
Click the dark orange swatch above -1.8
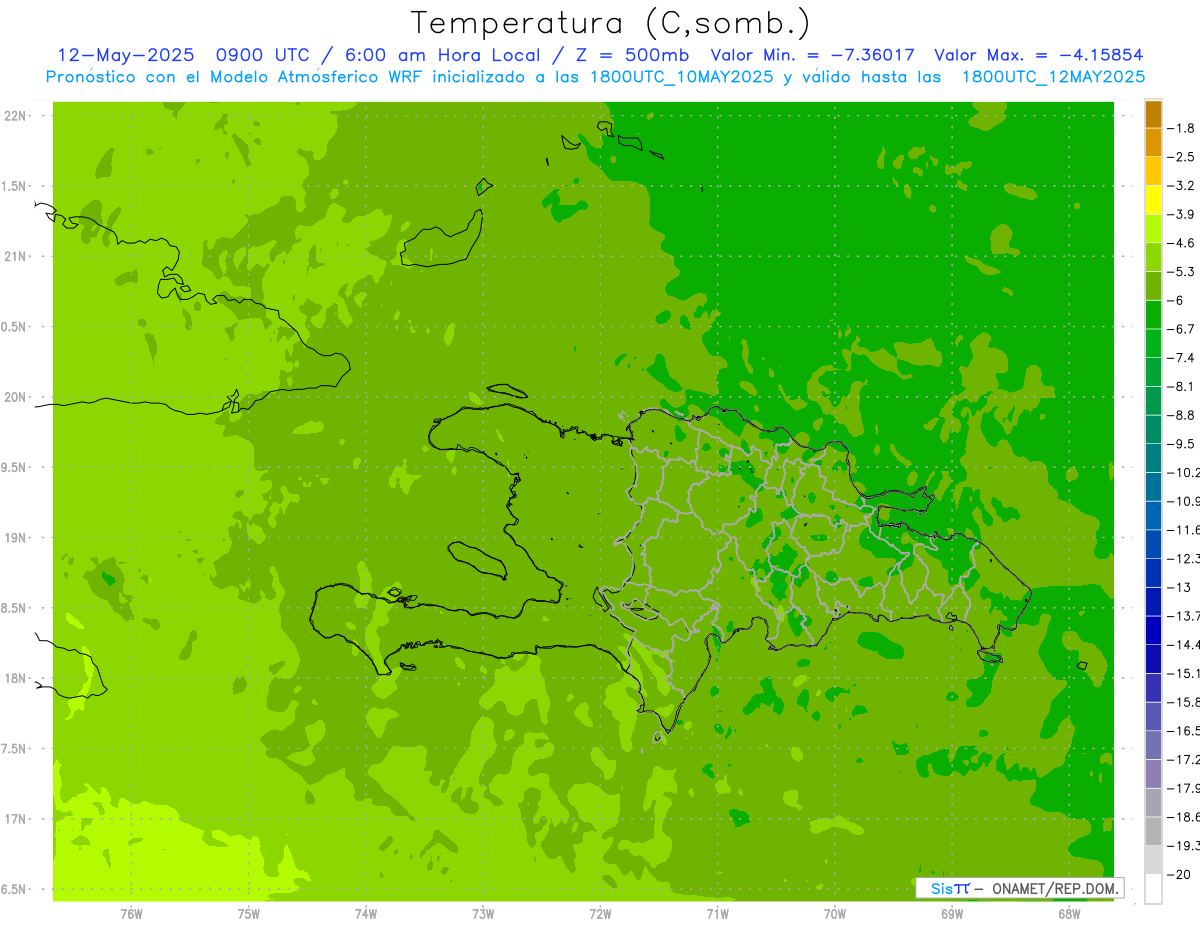pyautogui.click(x=1153, y=114)
